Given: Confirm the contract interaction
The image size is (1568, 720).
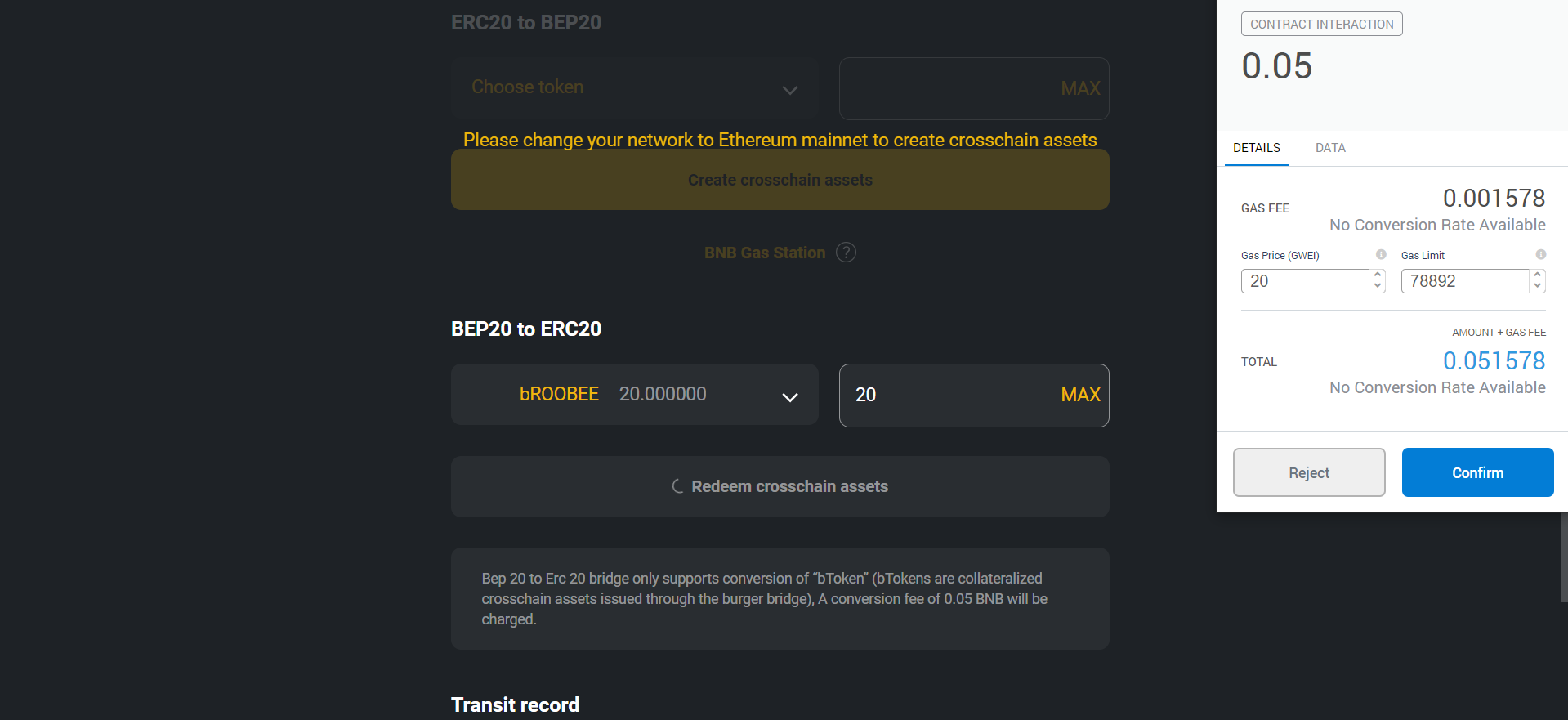Looking at the screenshot, I should 1478,472.
